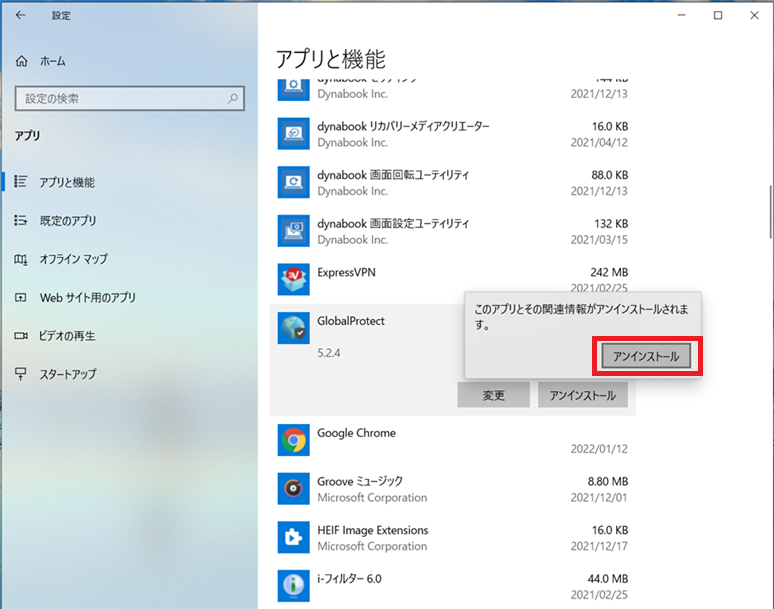Click the i-フィルター 6.0 icon
The height and width of the screenshot is (609, 774).
pos(292,586)
